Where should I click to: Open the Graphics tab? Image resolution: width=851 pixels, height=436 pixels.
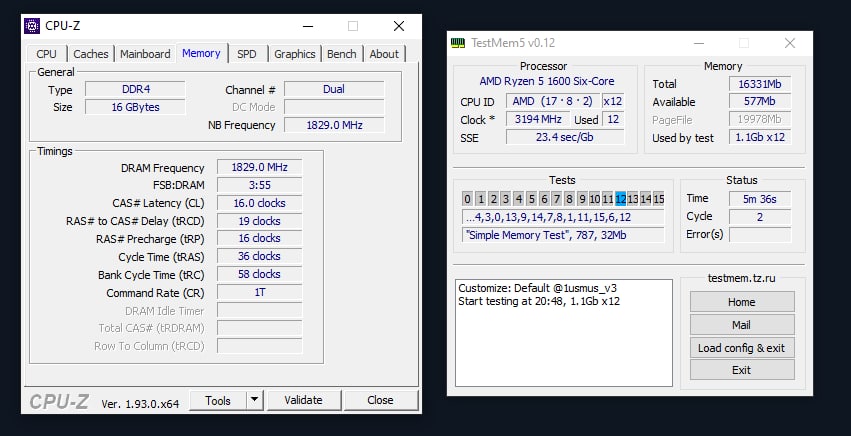point(295,54)
